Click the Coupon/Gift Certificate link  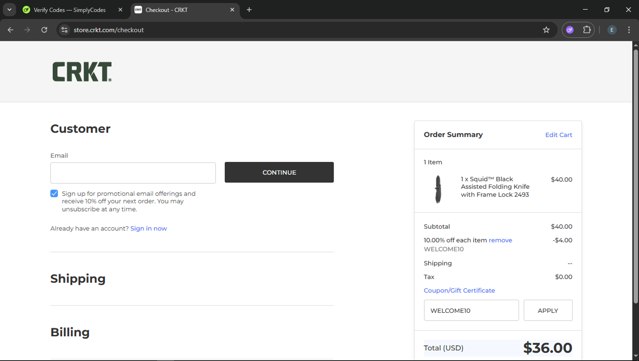coord(459,291)
